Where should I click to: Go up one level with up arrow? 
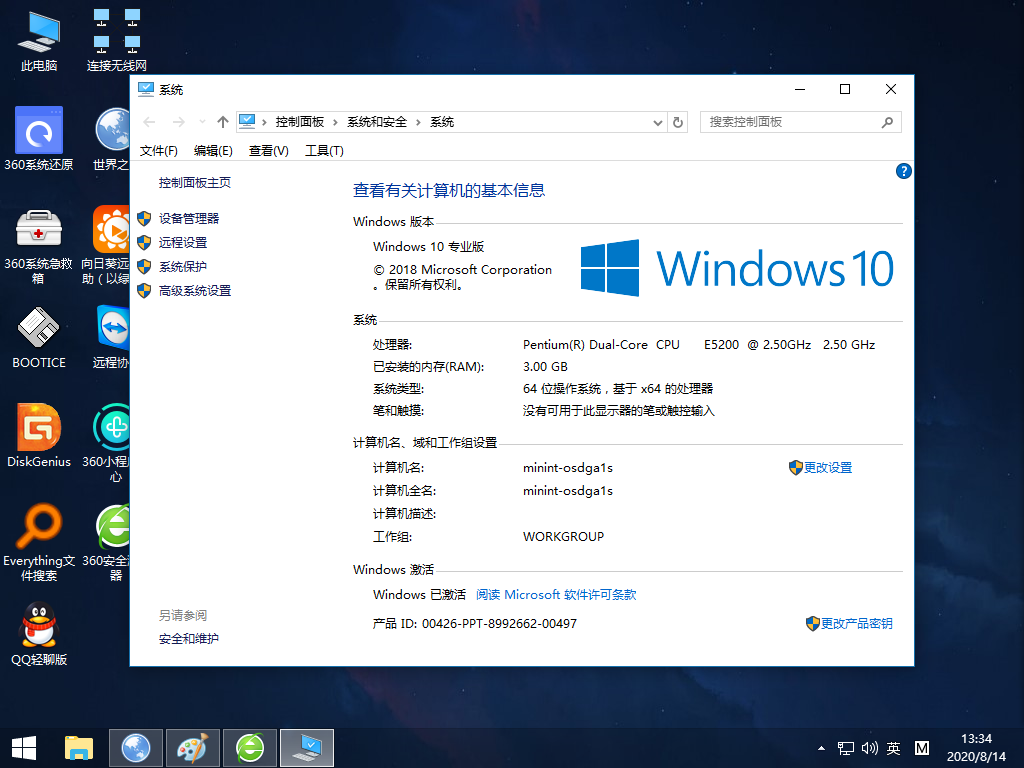pos(223,122)
